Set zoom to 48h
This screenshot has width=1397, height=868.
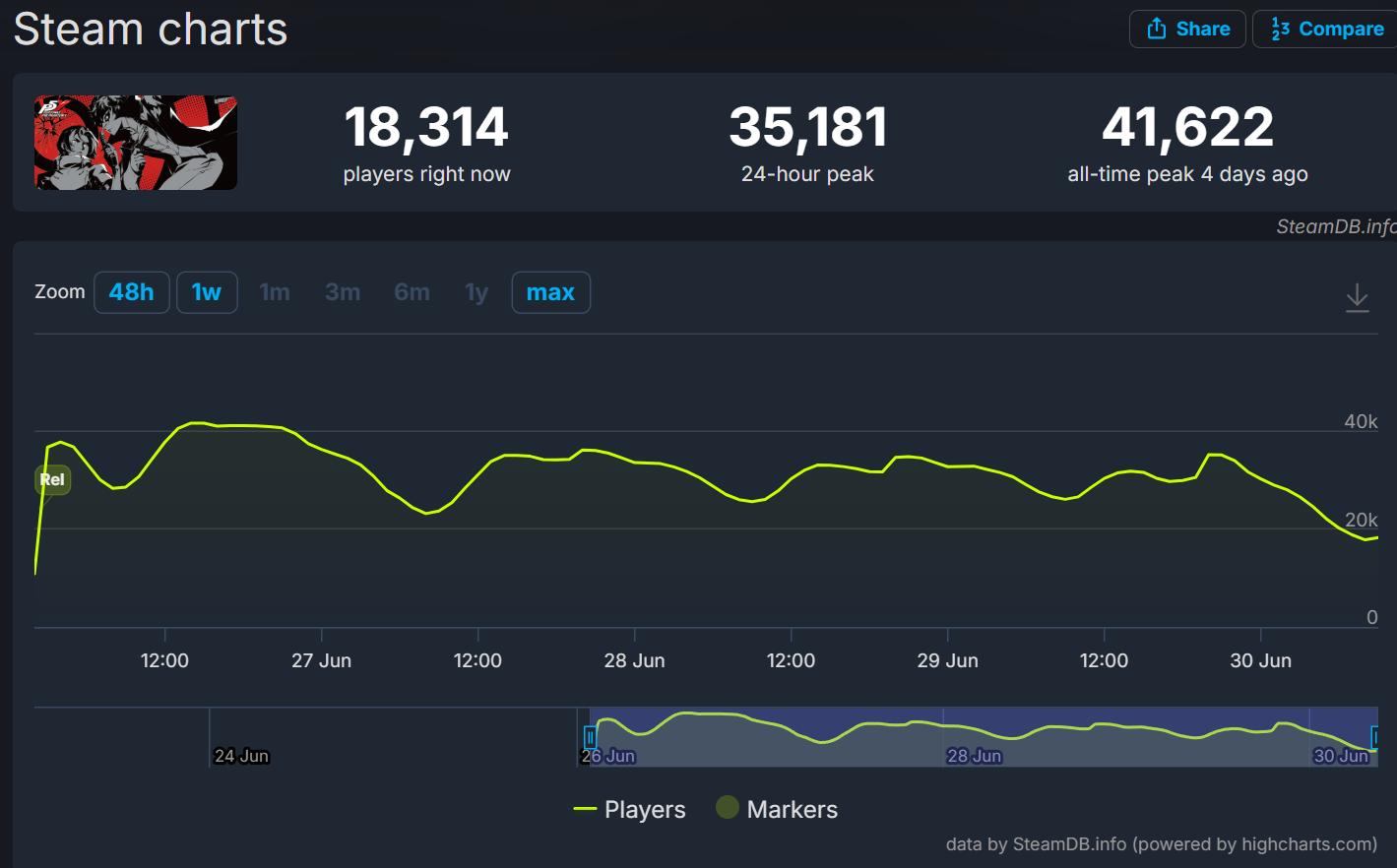click(x=132, y=292)
